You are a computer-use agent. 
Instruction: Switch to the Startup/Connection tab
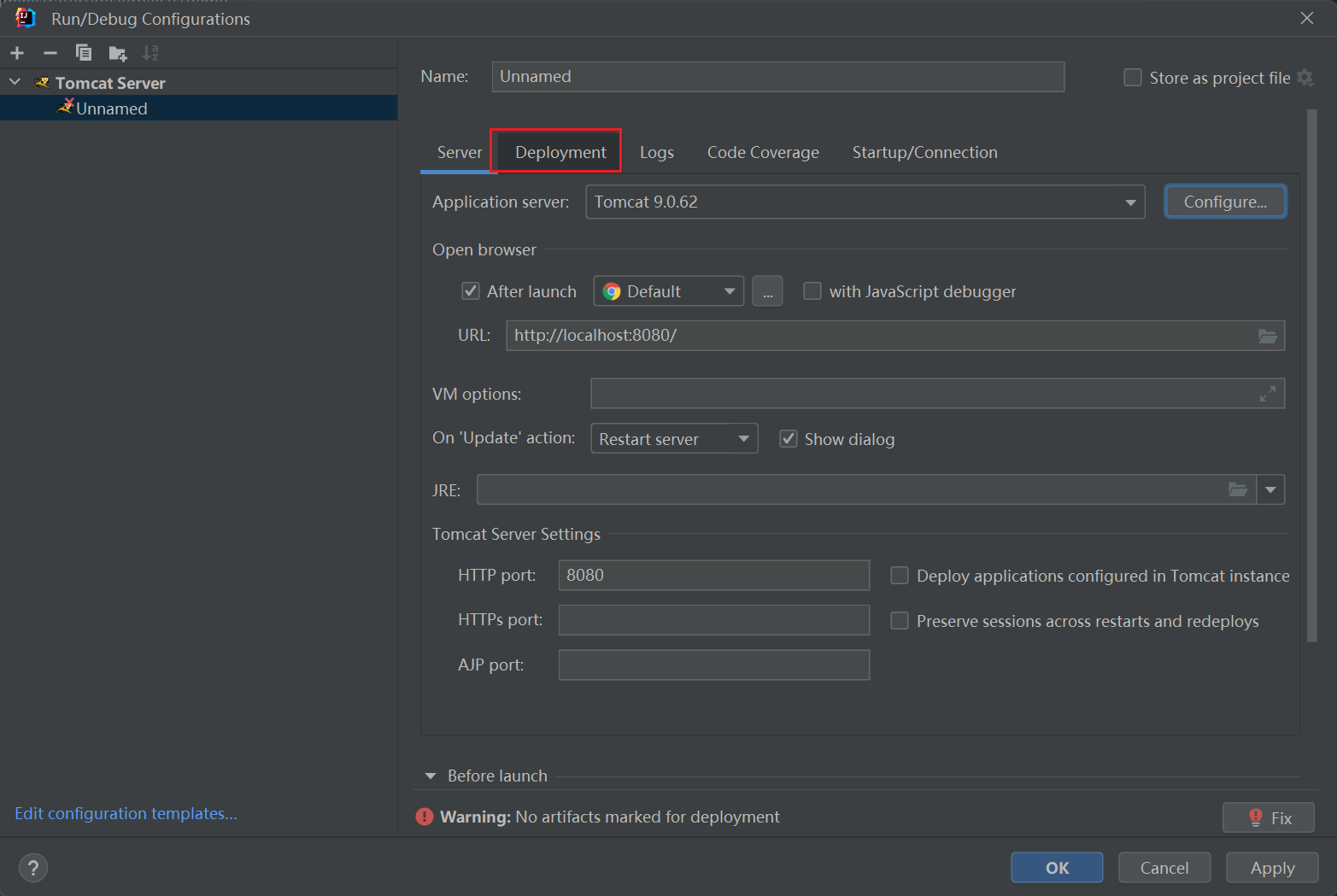tap(924, 152)
